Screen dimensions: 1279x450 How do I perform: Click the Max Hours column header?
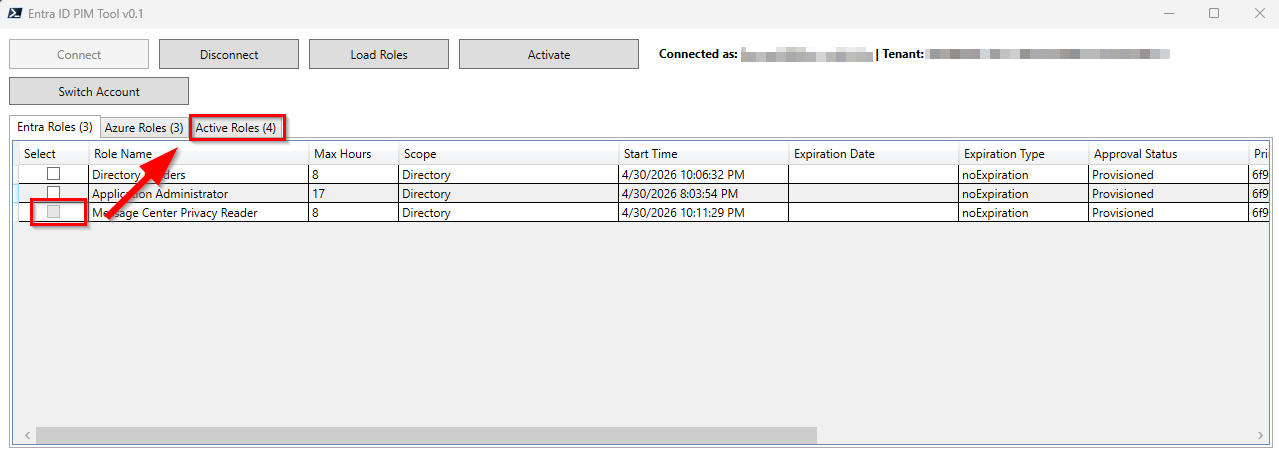point(353,154)
